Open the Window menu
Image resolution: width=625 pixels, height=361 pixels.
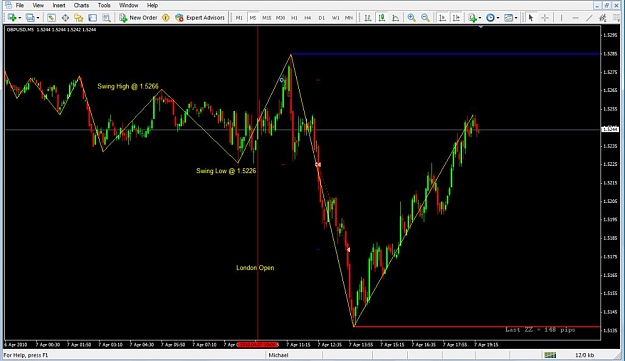128,5
